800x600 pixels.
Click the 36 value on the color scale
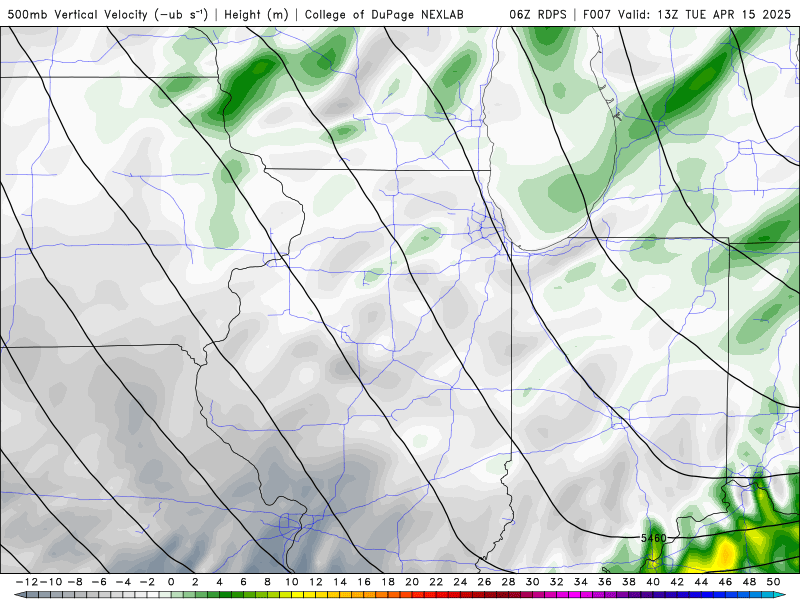click(605, 582)
